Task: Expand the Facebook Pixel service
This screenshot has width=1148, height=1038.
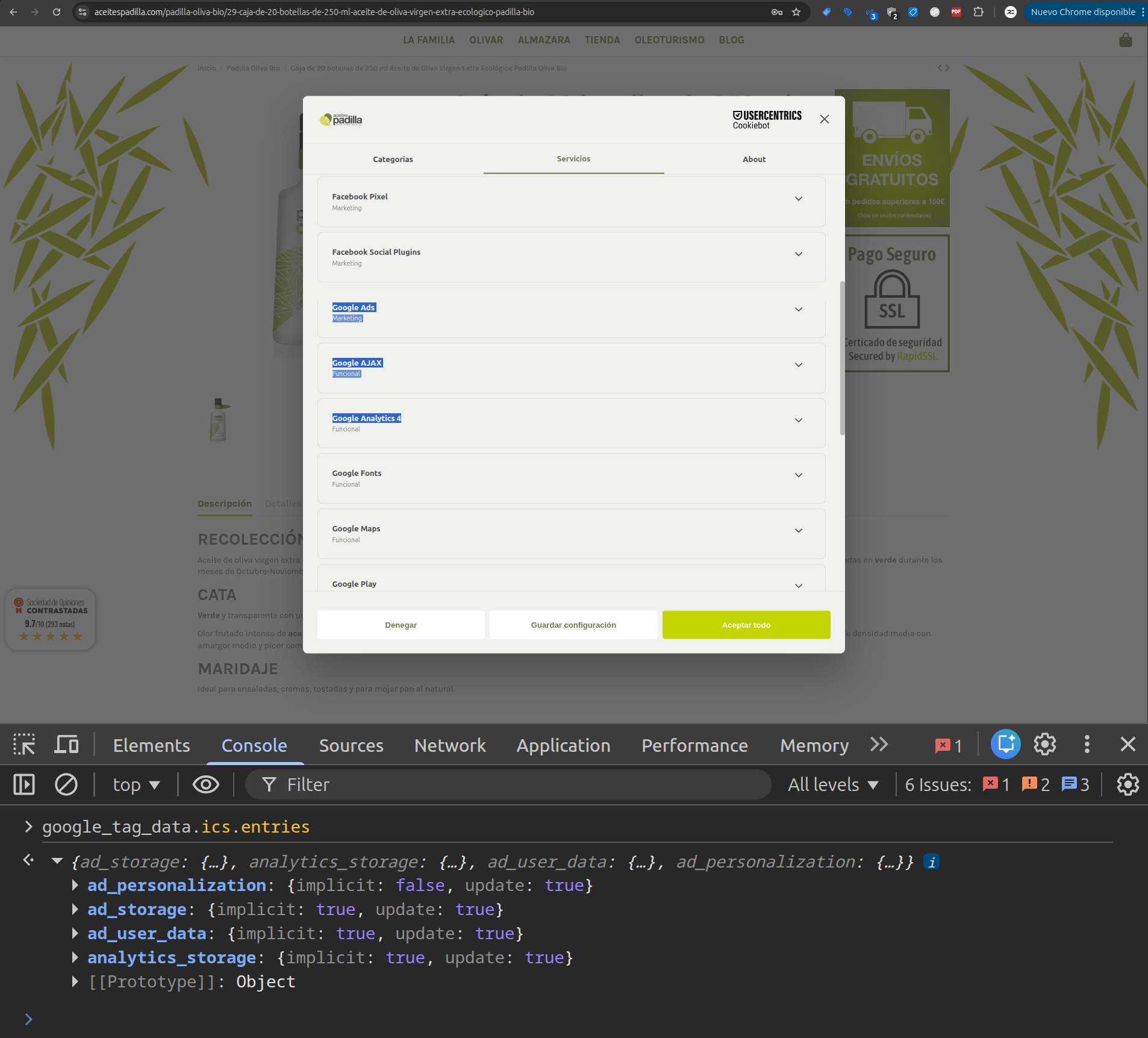Action: (x=799, y=199)
